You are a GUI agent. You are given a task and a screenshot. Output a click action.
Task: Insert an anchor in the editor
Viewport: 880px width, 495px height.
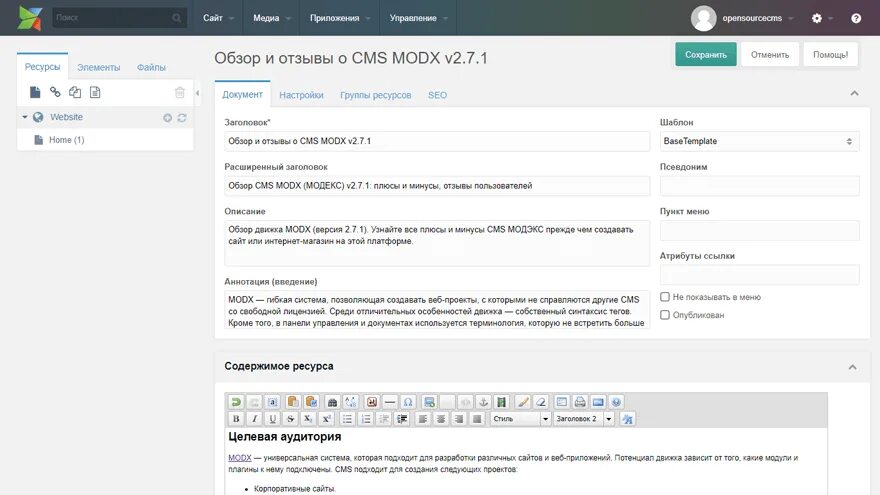pyautogui.click(x=483, y=402)
